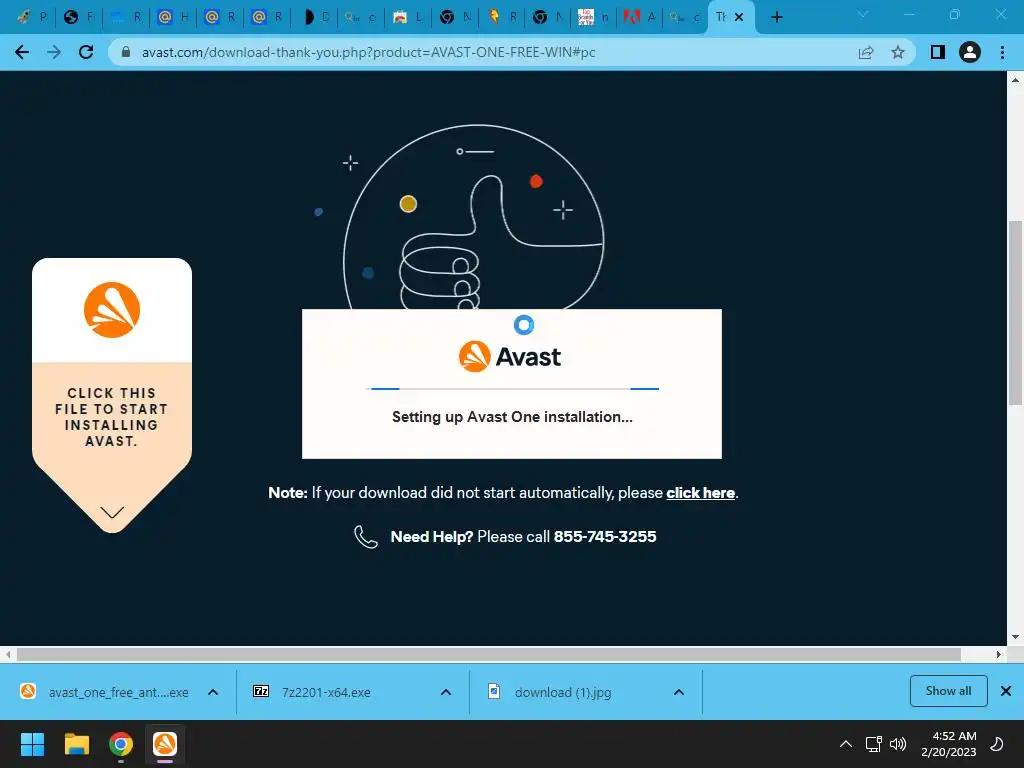
Task: Bookmark this page with the star
Action: coord(898,52)
